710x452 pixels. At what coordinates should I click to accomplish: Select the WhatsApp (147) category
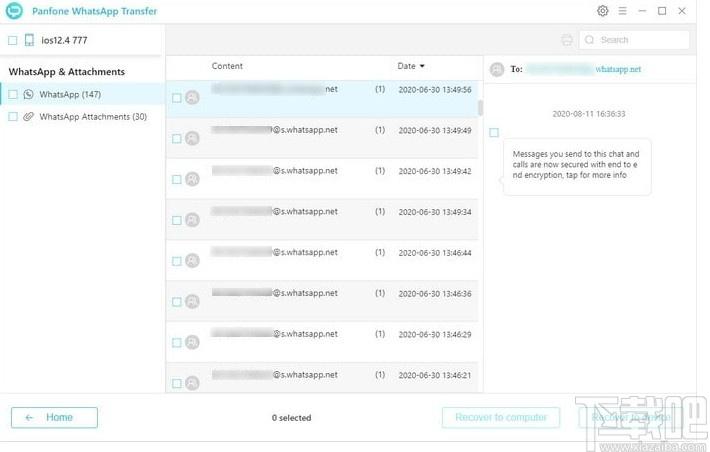[70, 94]
